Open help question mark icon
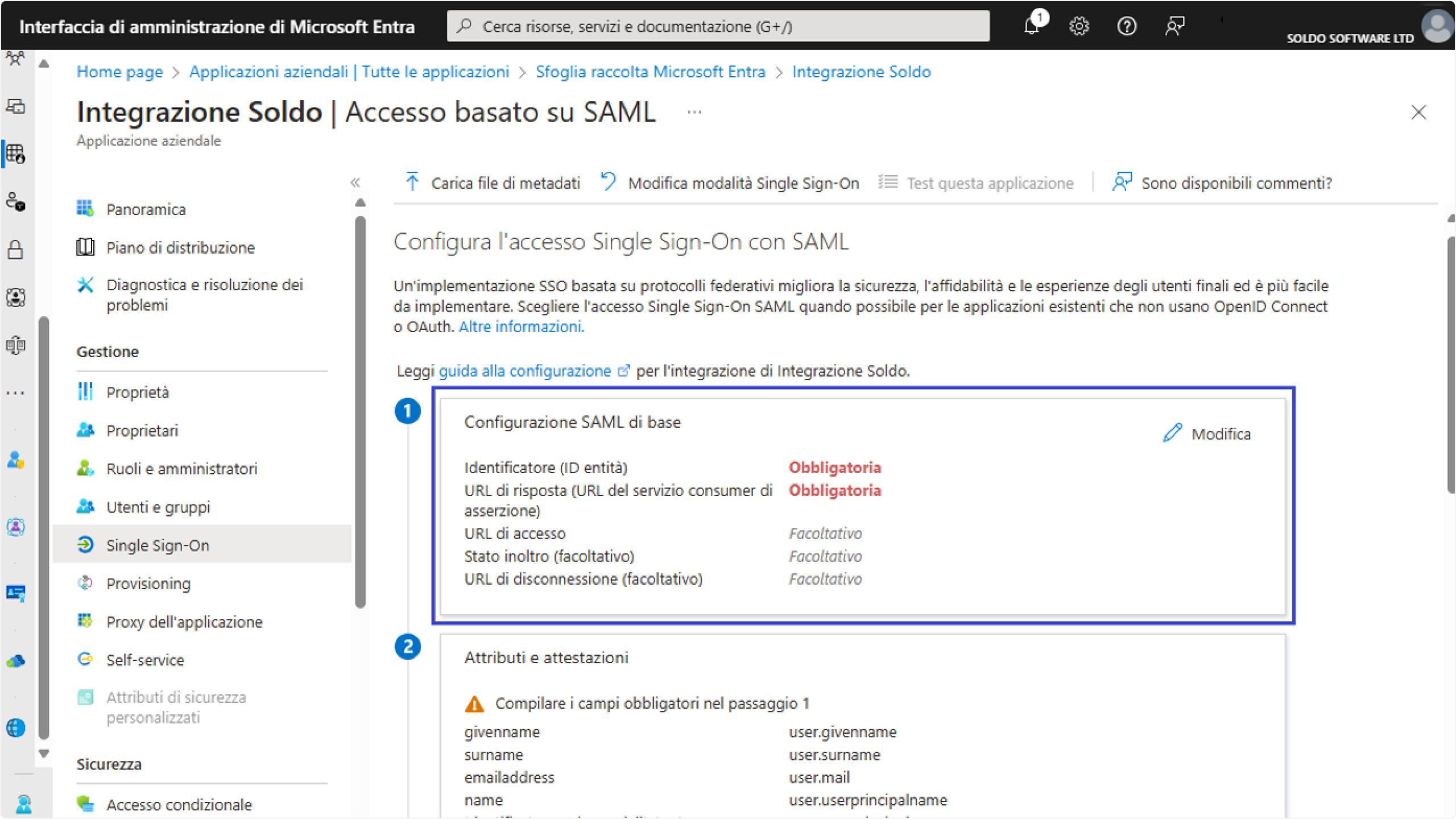This screenshot has height=819, width=1456. [x=1127, y=26]
